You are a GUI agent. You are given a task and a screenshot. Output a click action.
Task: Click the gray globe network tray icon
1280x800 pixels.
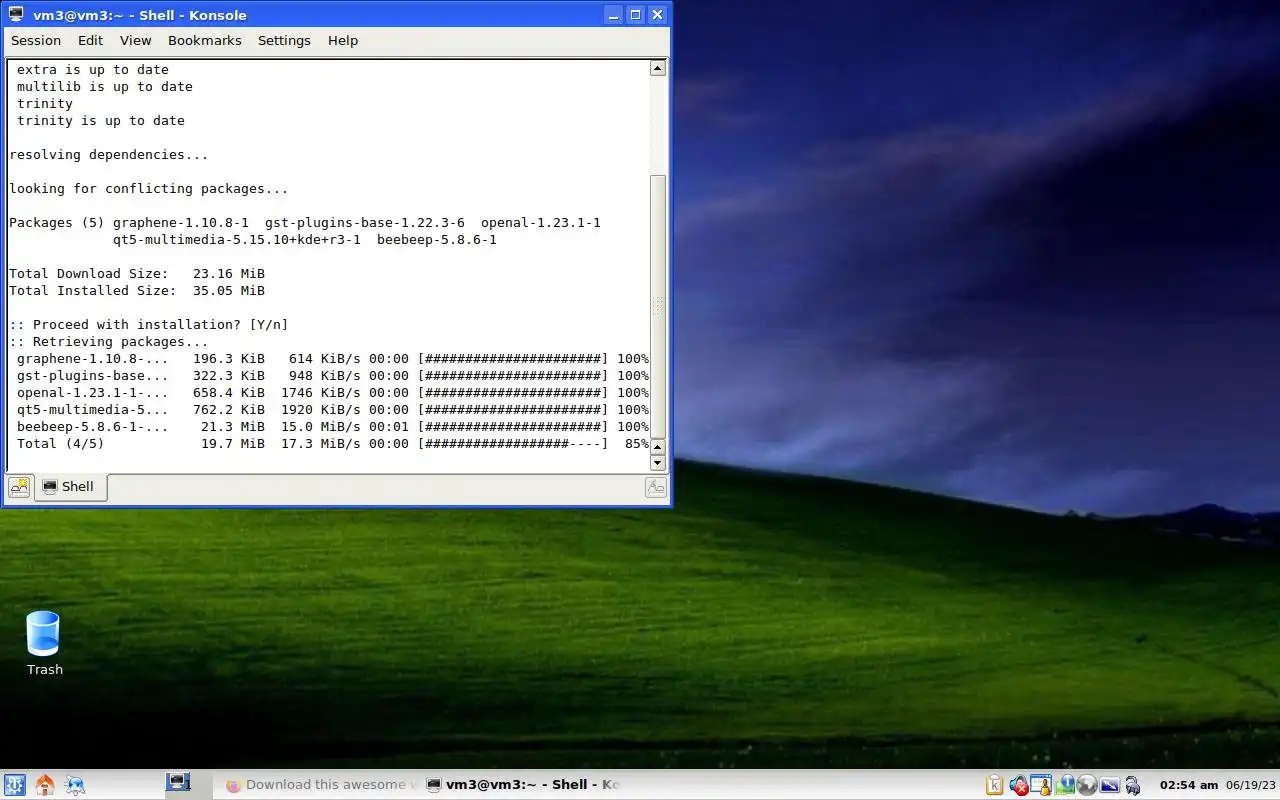pyautogui.click(x=1087, y=785)
